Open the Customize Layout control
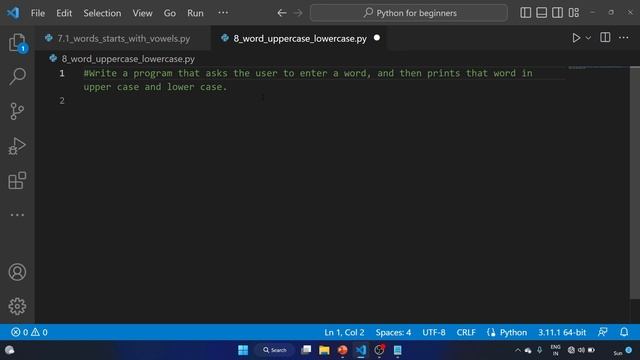This screenshot has width=640, height=360. (574, 13)
